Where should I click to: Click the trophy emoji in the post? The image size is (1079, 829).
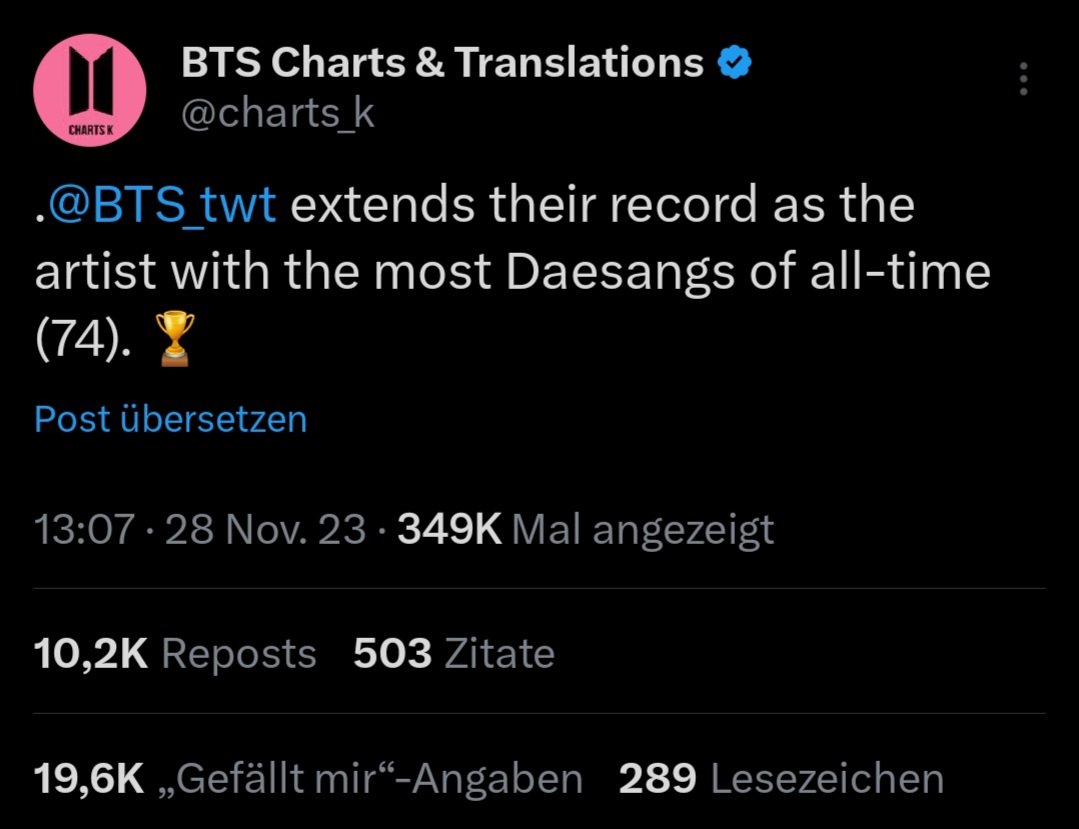click(175, 338)
